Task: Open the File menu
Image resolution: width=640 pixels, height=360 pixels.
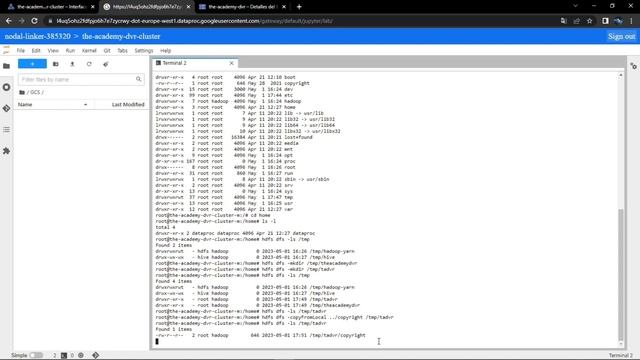Action: point(21,51)
